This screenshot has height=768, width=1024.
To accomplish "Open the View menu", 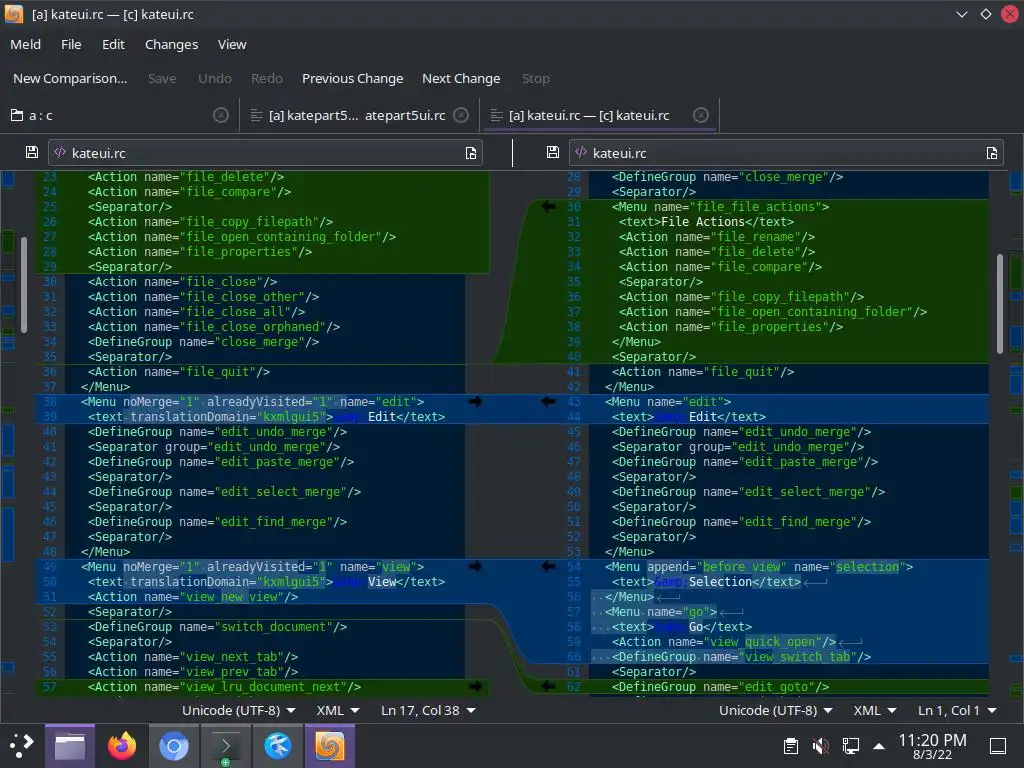I will (x=232, y=44).
